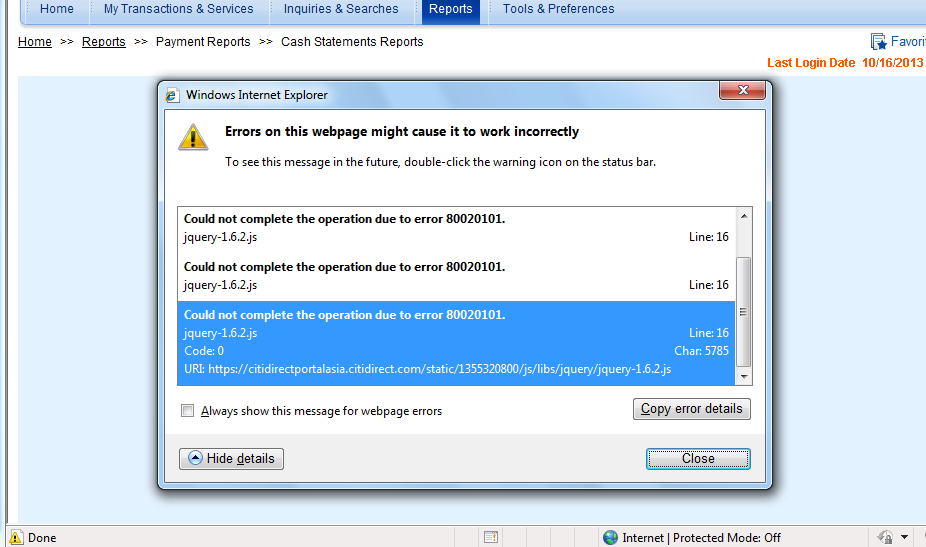Select first jquery error entry
926x547 pixels.
click(x=456, y=228)
